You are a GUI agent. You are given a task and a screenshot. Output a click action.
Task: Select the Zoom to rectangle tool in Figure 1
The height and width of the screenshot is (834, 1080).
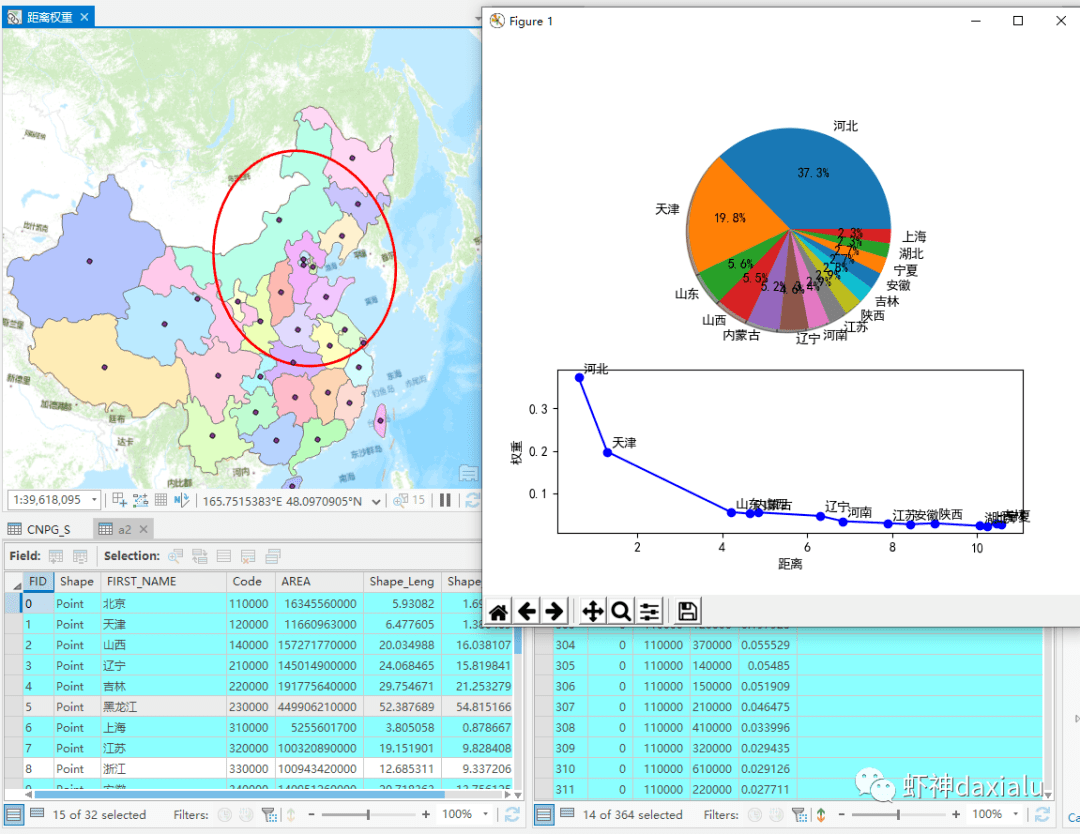(621, 611)
